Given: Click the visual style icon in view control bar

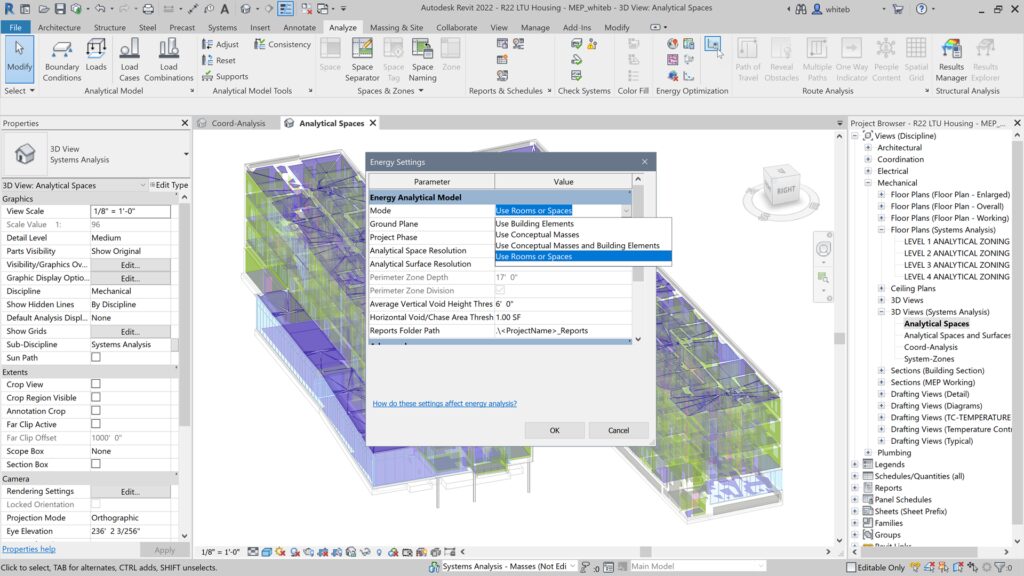Looking at the screenshot, I should click(266, 552).
